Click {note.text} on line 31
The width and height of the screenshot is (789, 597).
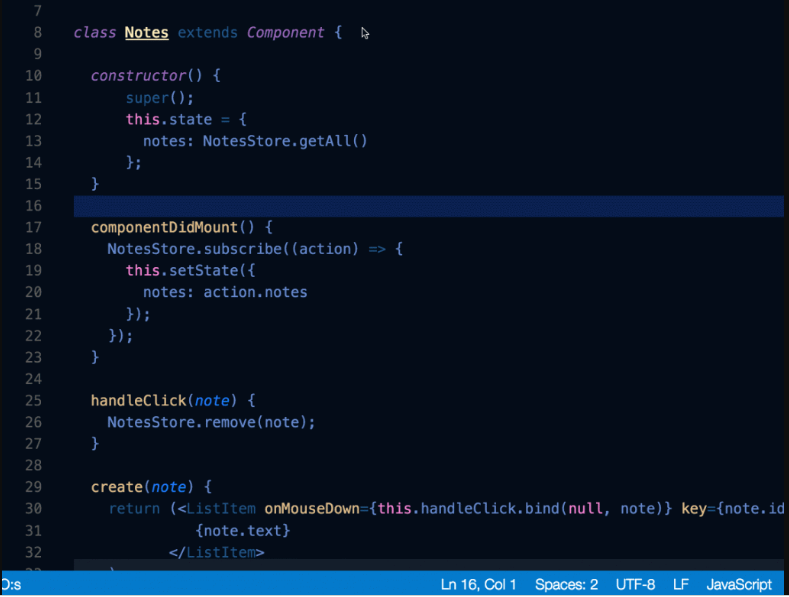click(243, 531)
